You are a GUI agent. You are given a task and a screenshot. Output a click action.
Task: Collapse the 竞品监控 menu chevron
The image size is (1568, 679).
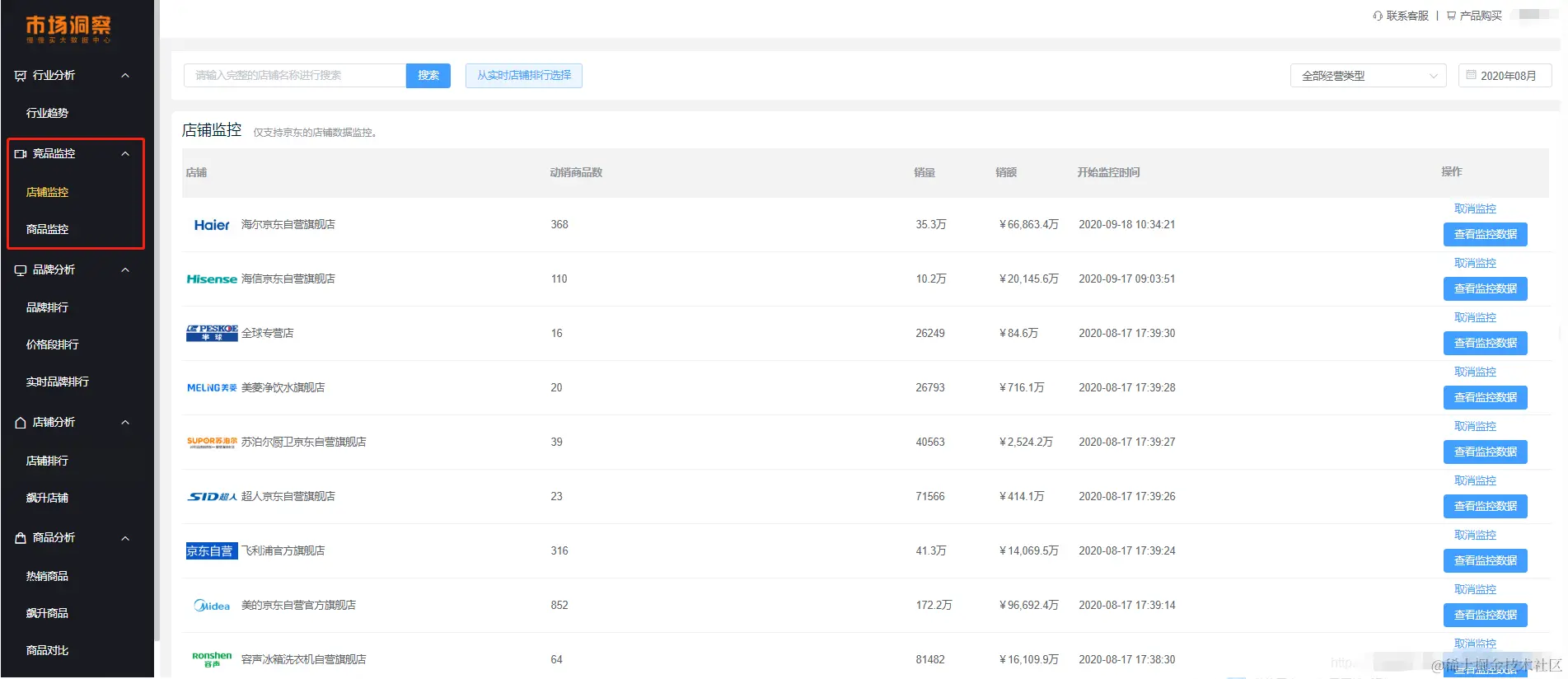click(x=125, y=154)
